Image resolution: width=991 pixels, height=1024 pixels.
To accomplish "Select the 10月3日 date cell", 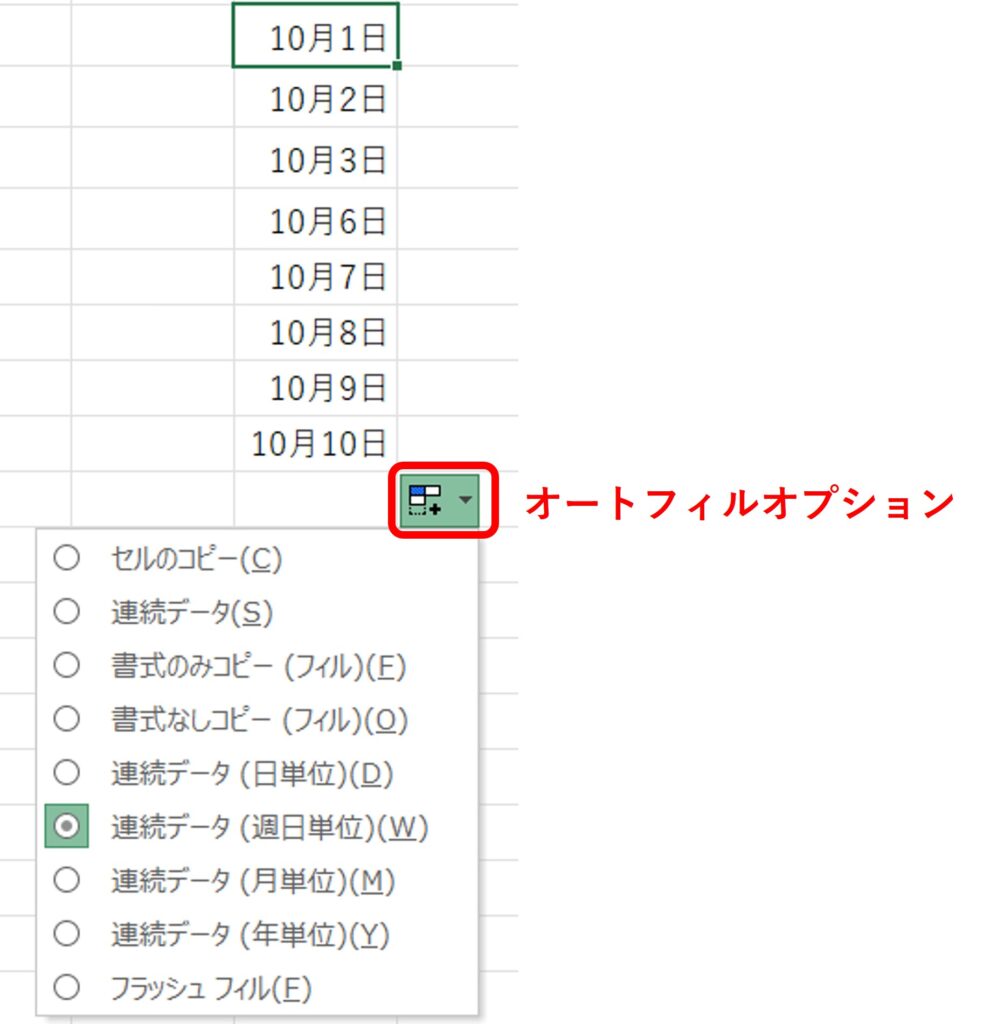I will pos(316,160).
